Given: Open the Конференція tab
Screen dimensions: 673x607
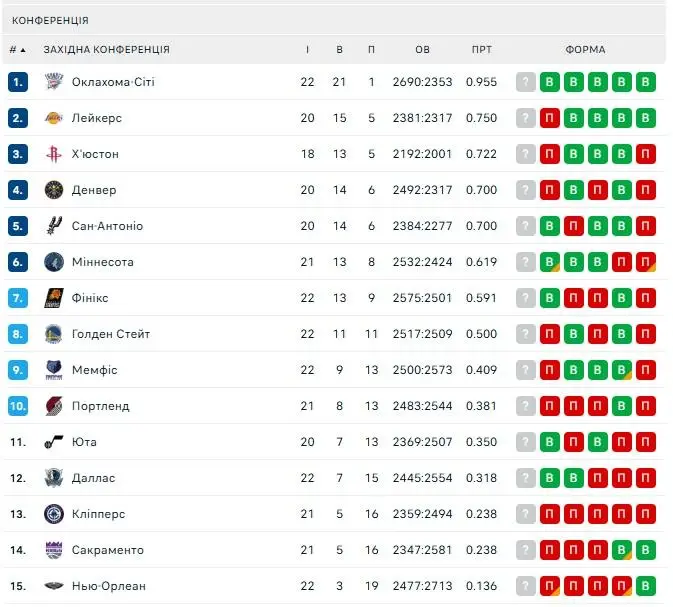Looking at the screenshot, I should tap(50, 20).
